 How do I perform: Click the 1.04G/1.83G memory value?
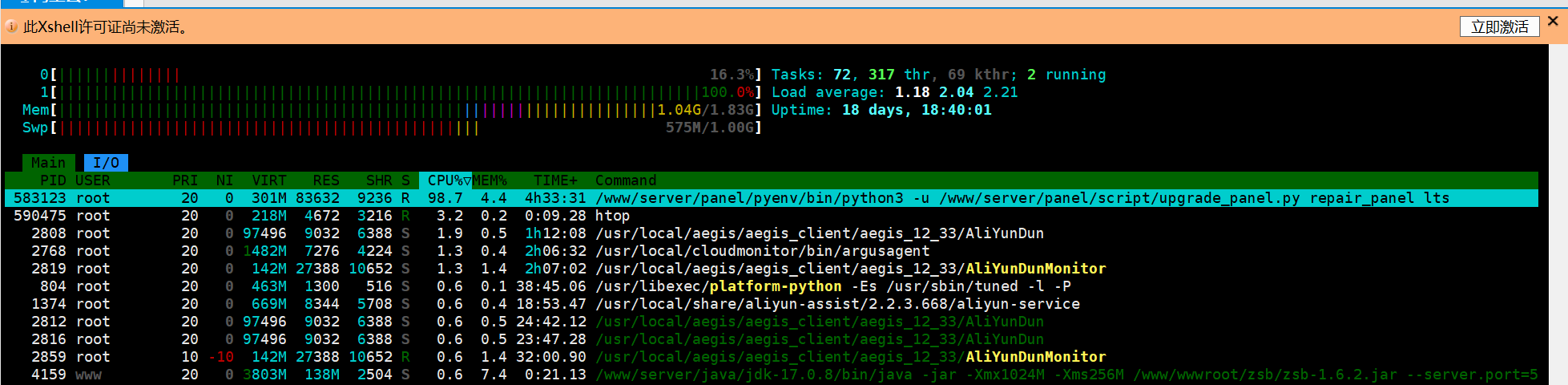[705, 110]
